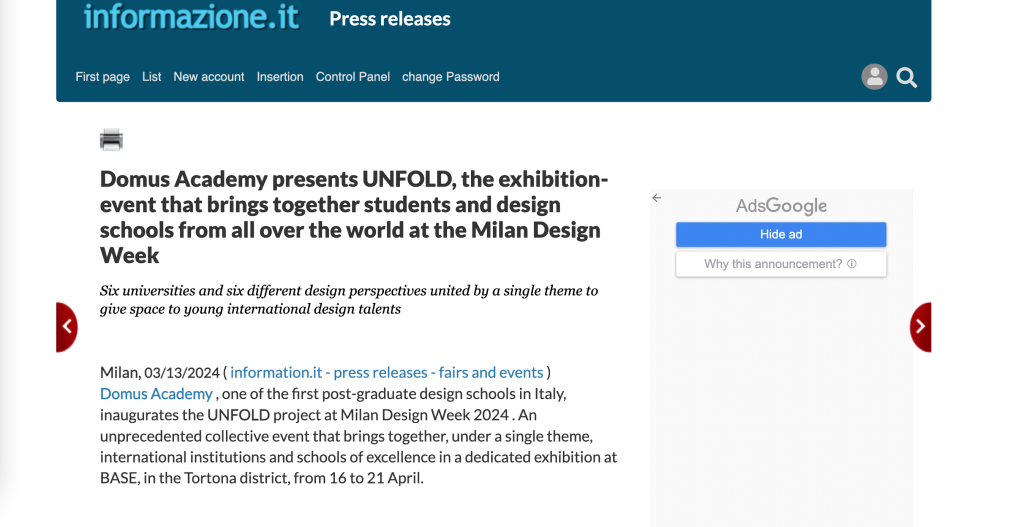Click Why this announcement? button

pos(781,264)
